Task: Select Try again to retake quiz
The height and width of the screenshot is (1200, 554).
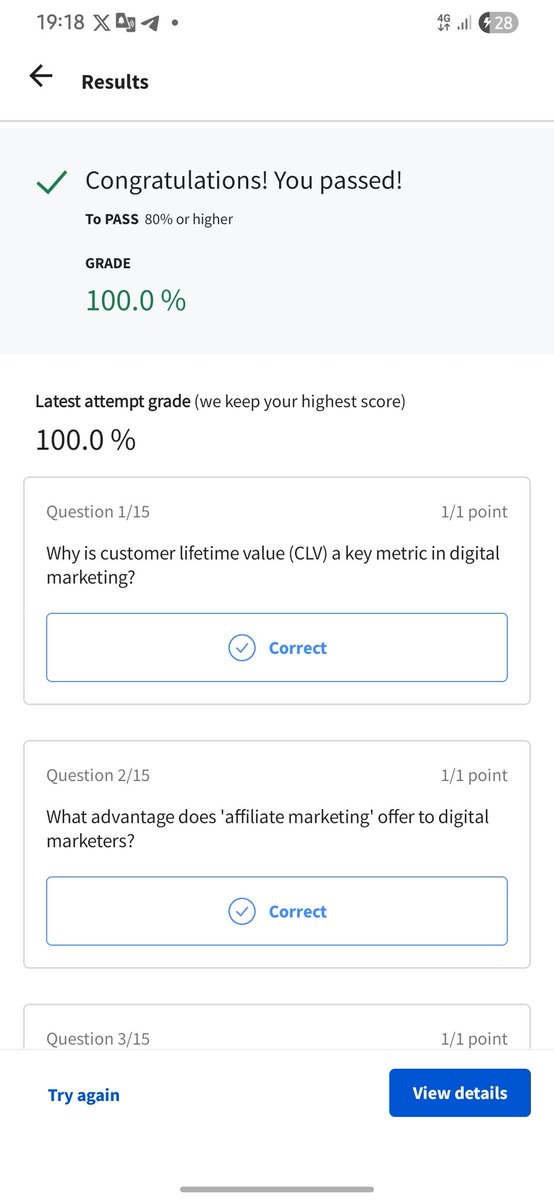Action: pos(84,1095)
